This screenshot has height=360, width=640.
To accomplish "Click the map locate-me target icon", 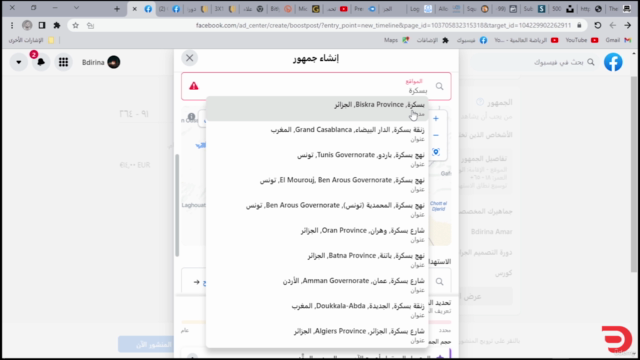I will [x=436, y=152].
